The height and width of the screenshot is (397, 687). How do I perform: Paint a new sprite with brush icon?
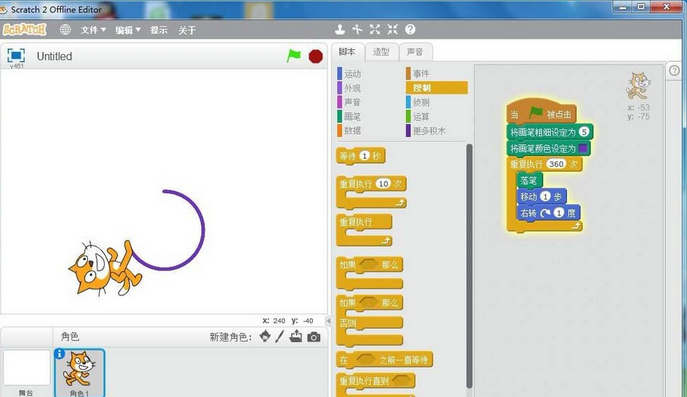280,337
